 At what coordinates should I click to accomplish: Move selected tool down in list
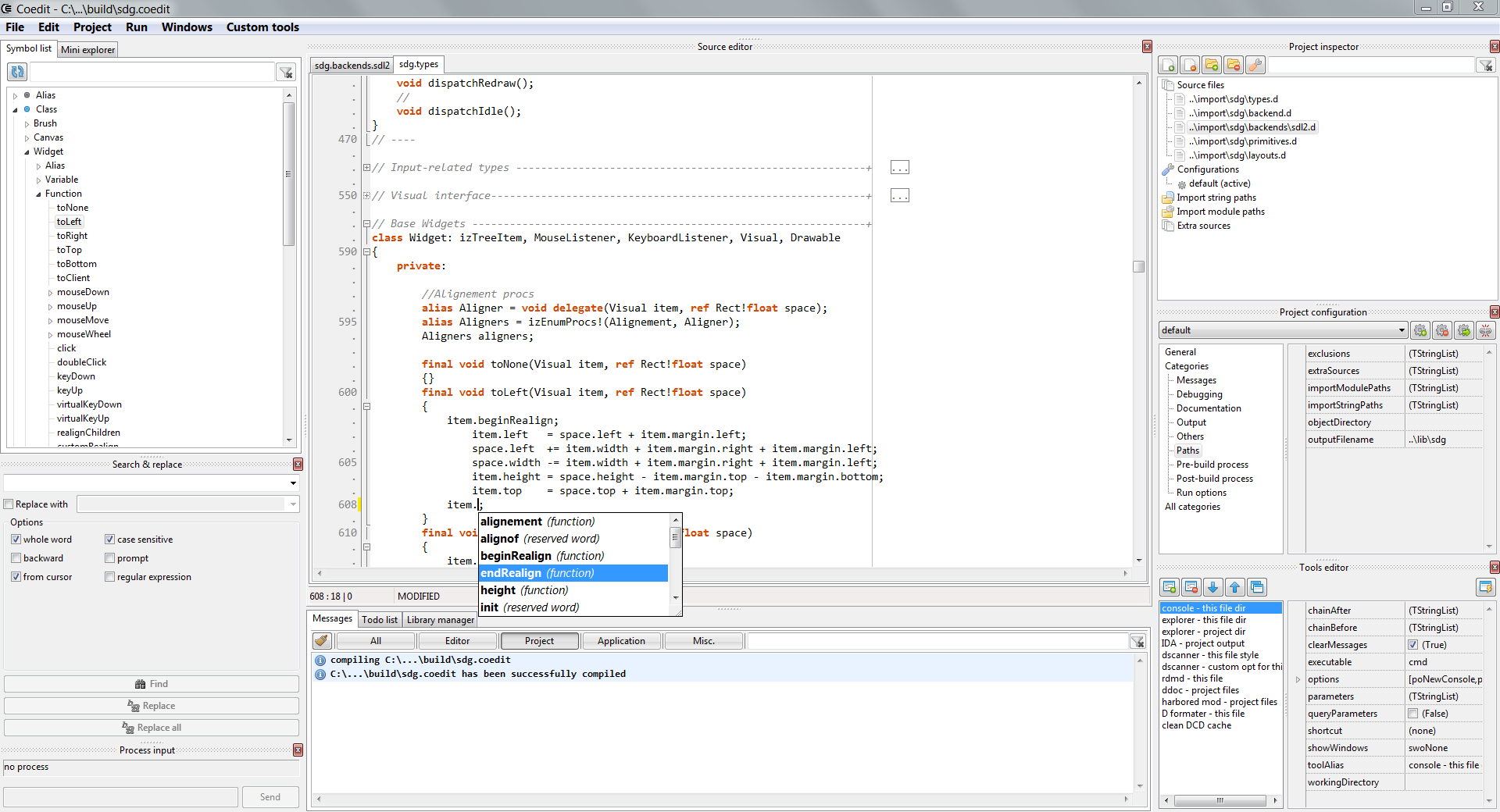click(x=1213, y=587)
